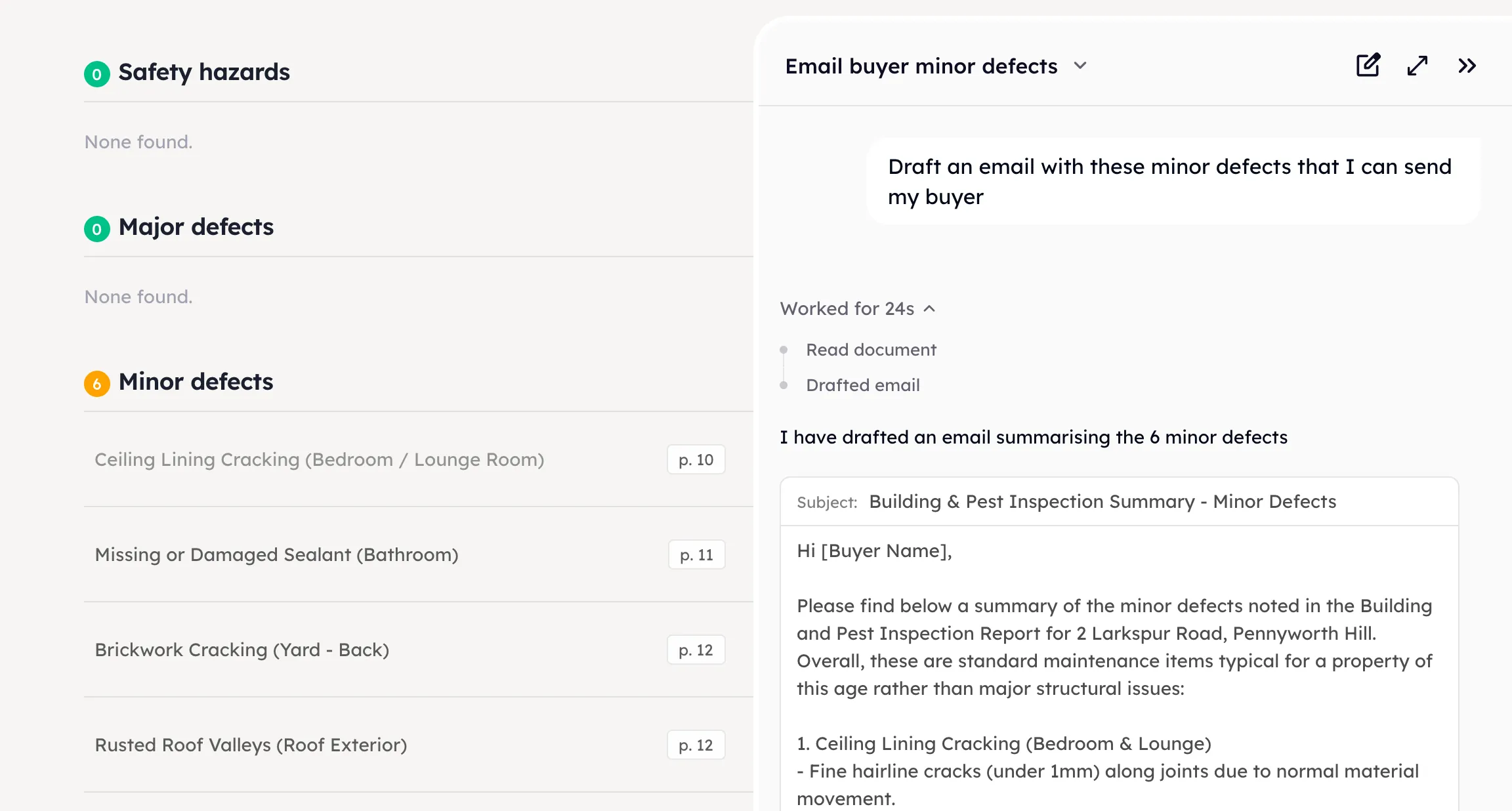Viewport: 1512px width, 811px height.
Task: Click the Minor defects heading
Action: point(196,382)
